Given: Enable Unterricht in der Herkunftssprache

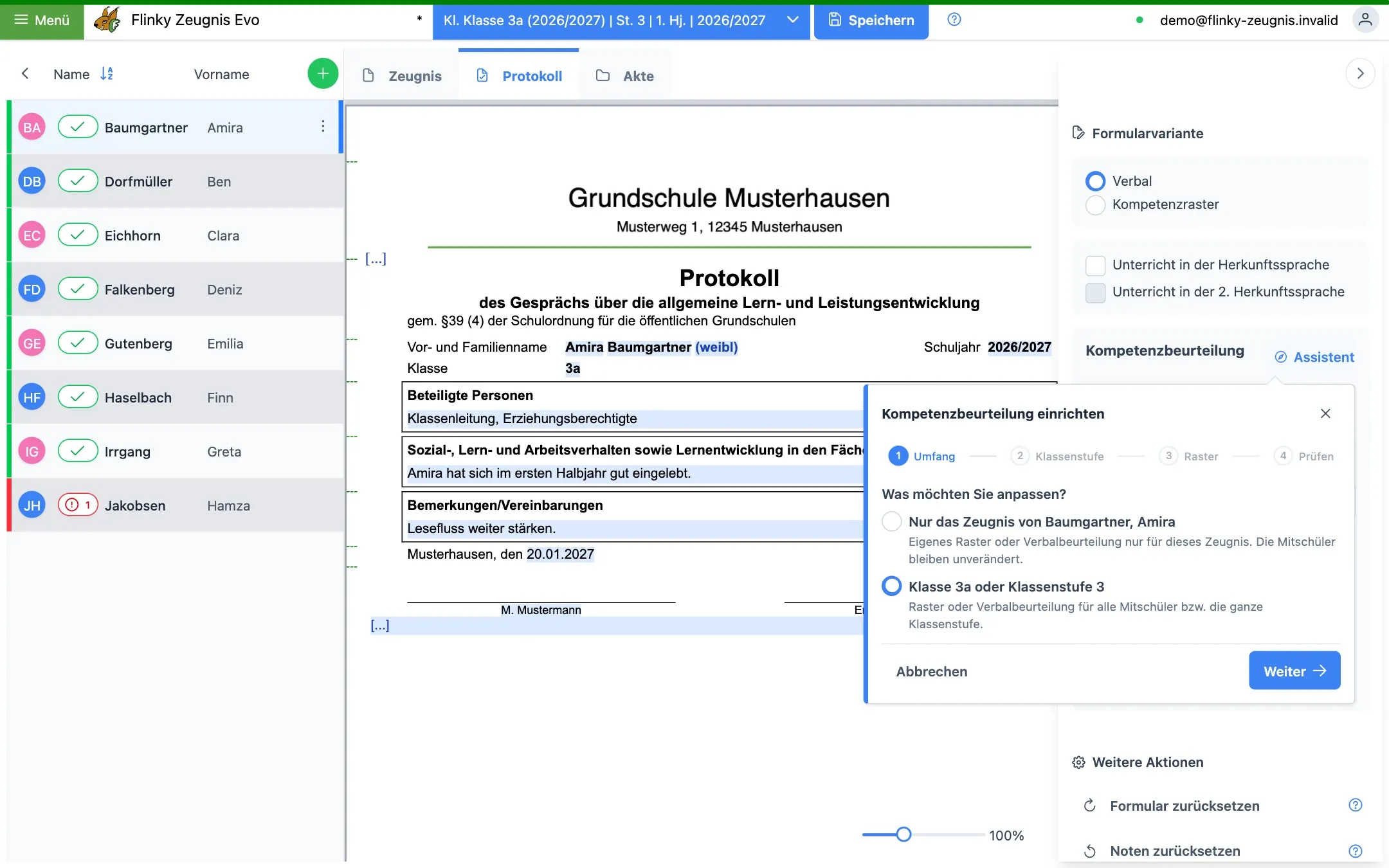Looking at the screenshot, I should 1095,265.
